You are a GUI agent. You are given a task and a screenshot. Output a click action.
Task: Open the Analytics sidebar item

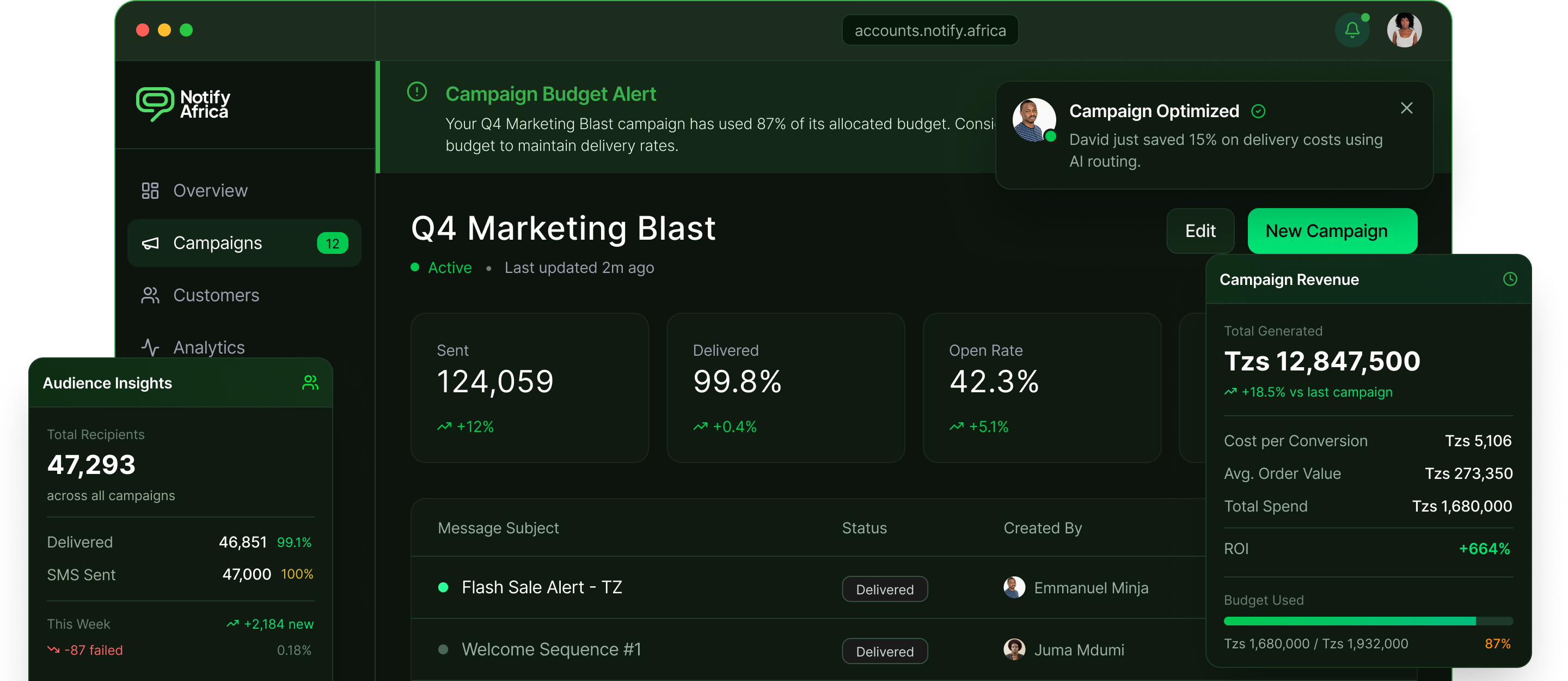pyautogui.click(x=208, y=347)
